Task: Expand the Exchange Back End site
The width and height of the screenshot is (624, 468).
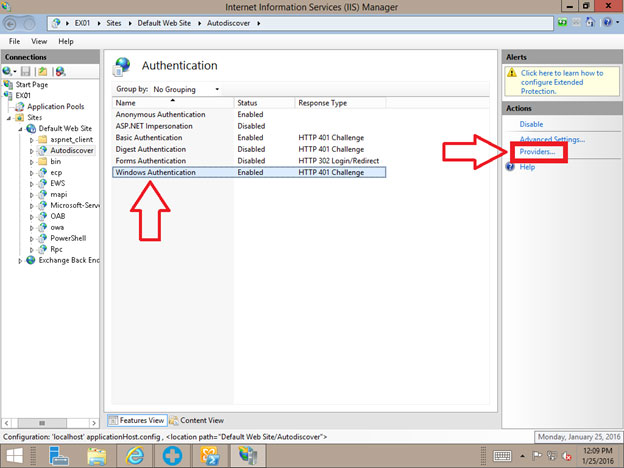Action: (x=20, y=260)
